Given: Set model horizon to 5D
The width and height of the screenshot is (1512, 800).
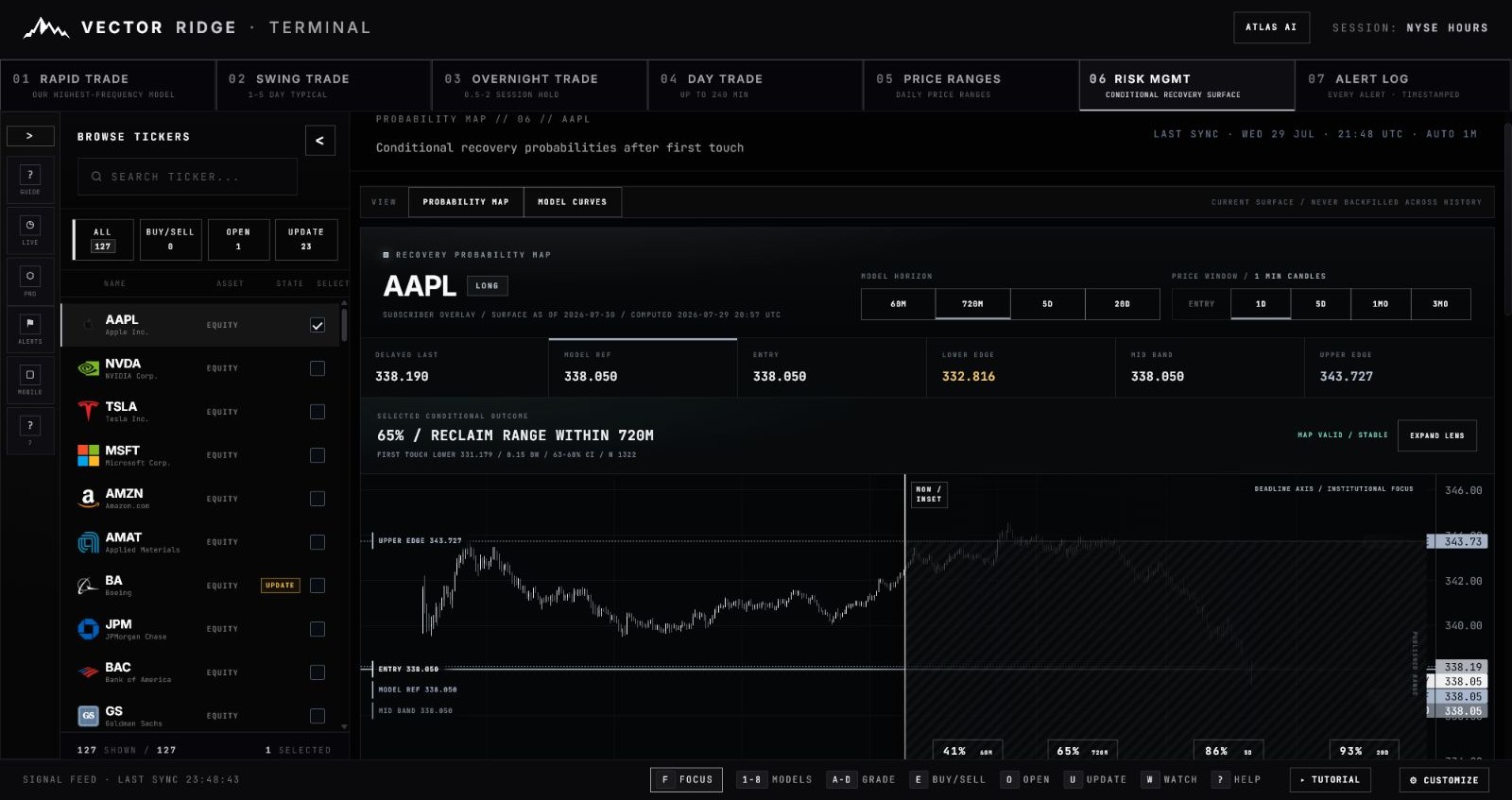Looking at the screenshot, I should (1048, 304).
